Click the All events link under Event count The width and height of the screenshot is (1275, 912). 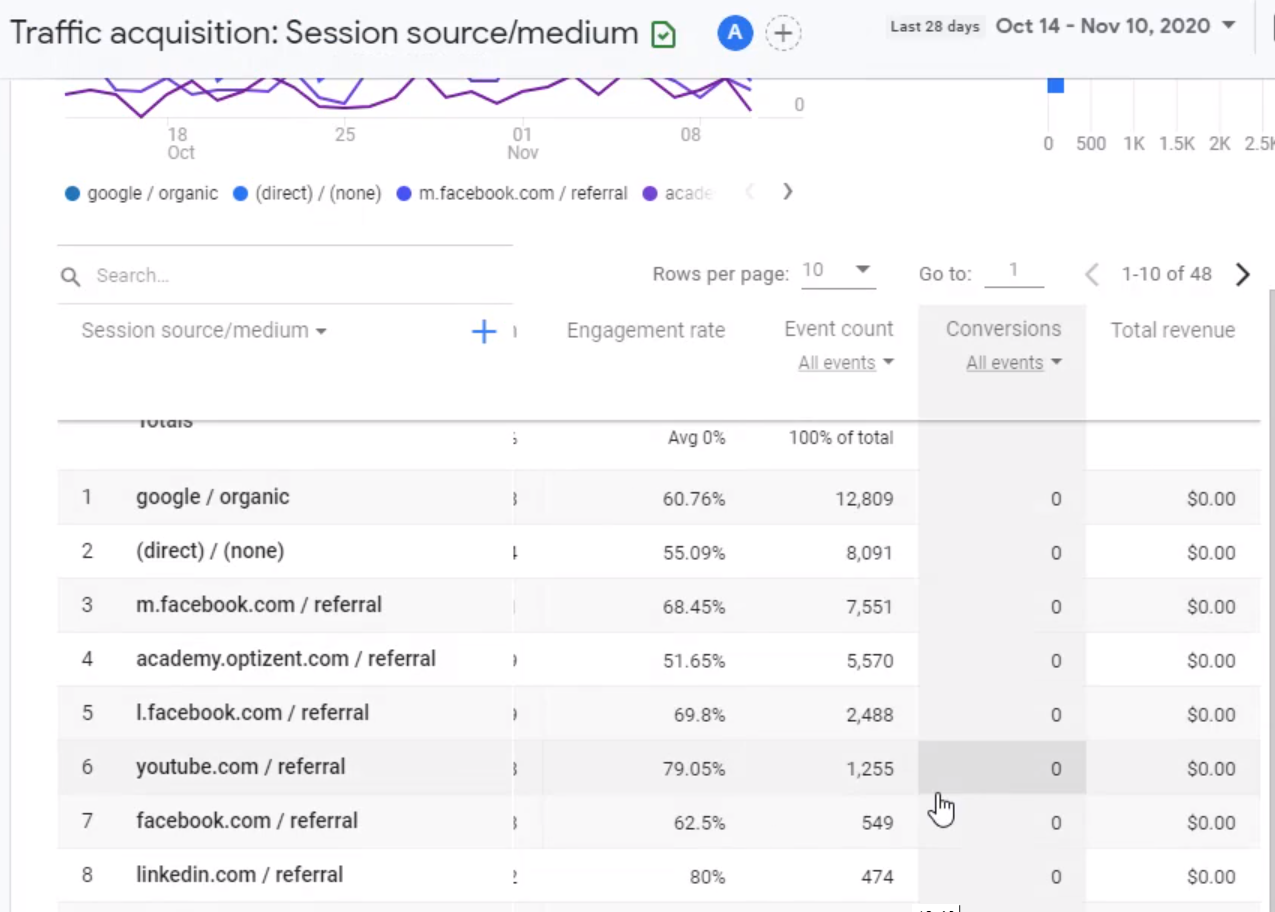pyautogui.click(x=845, y=362)
